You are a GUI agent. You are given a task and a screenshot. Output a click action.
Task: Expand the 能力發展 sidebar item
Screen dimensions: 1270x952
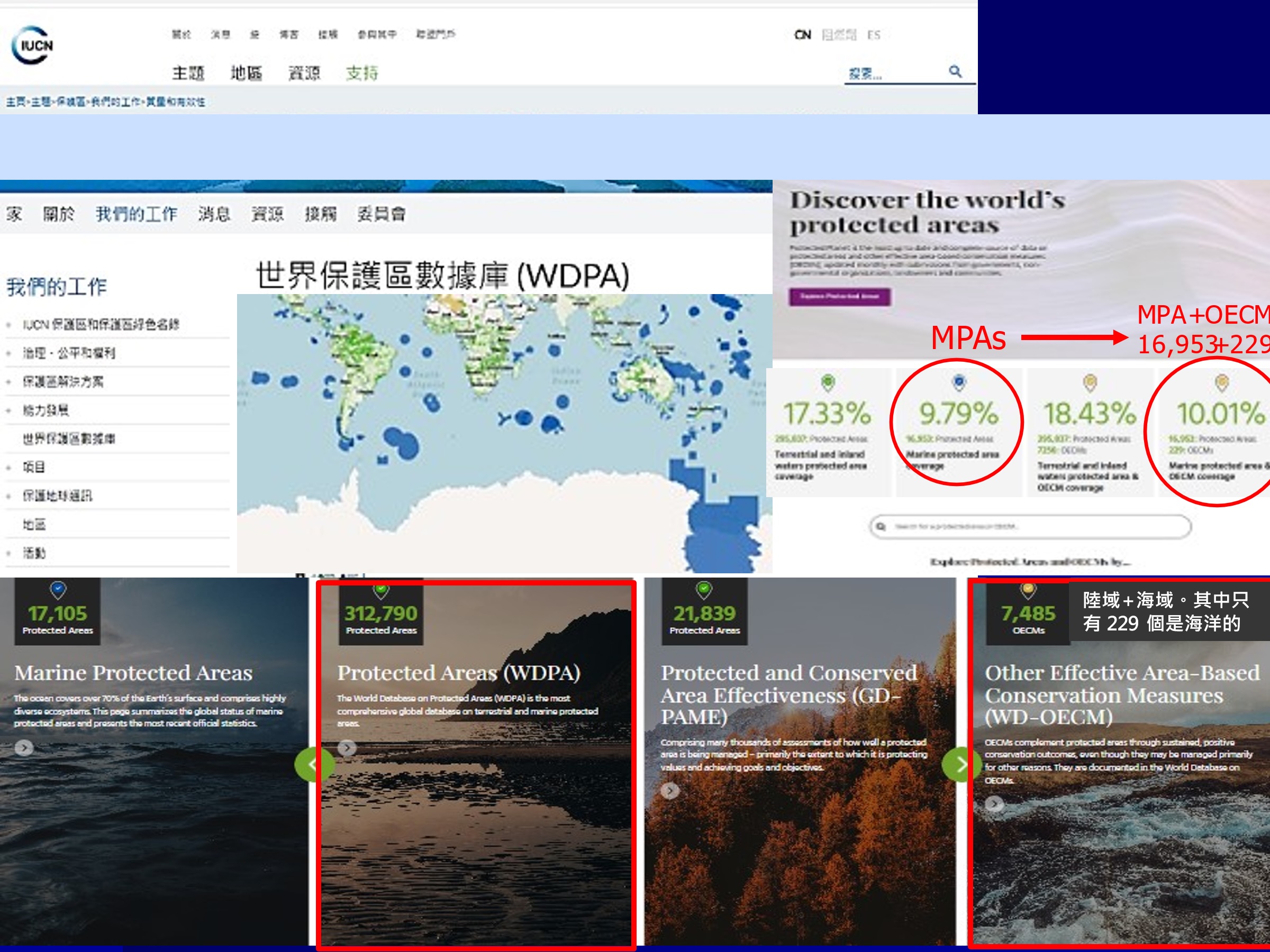(x=8, y=410)
